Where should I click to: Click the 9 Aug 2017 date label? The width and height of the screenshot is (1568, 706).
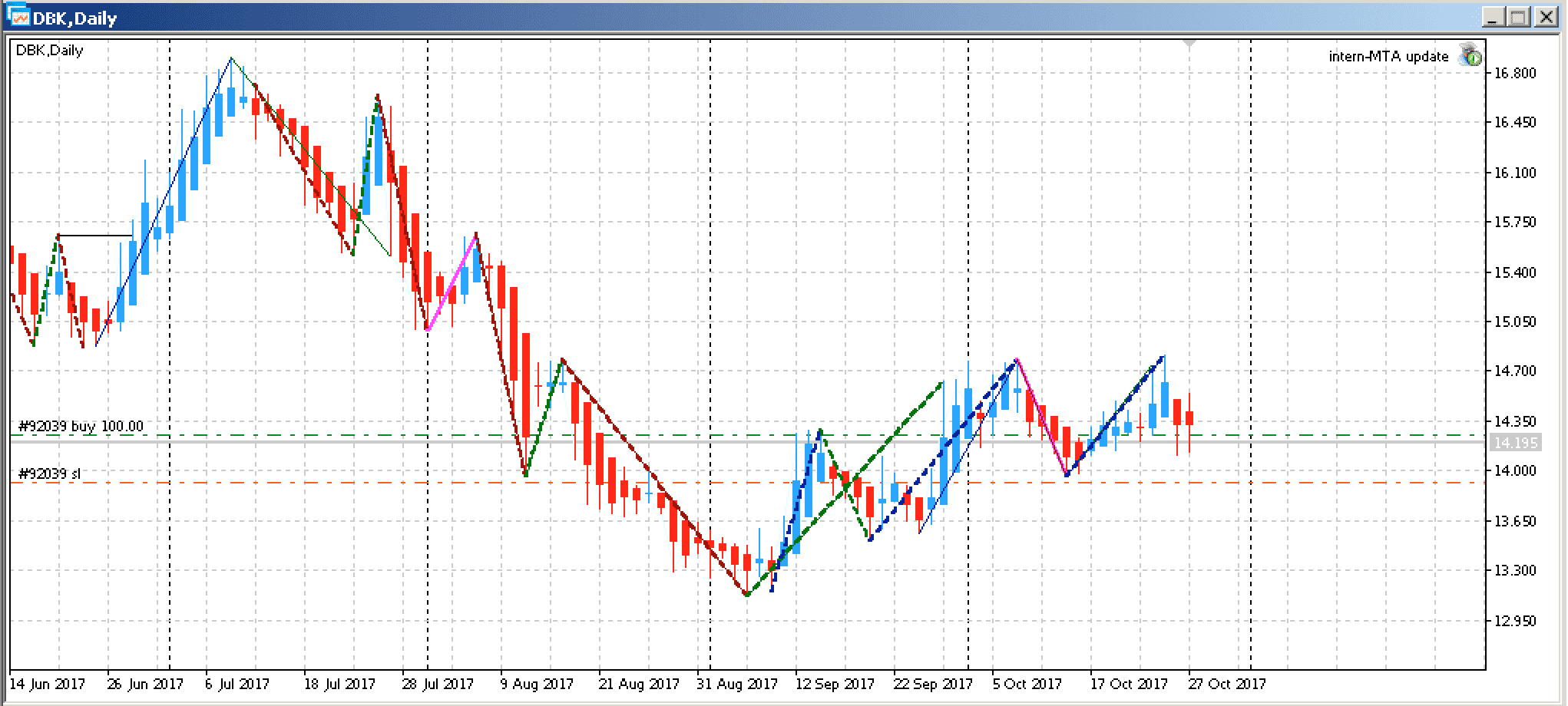click(x=537, y=684)
